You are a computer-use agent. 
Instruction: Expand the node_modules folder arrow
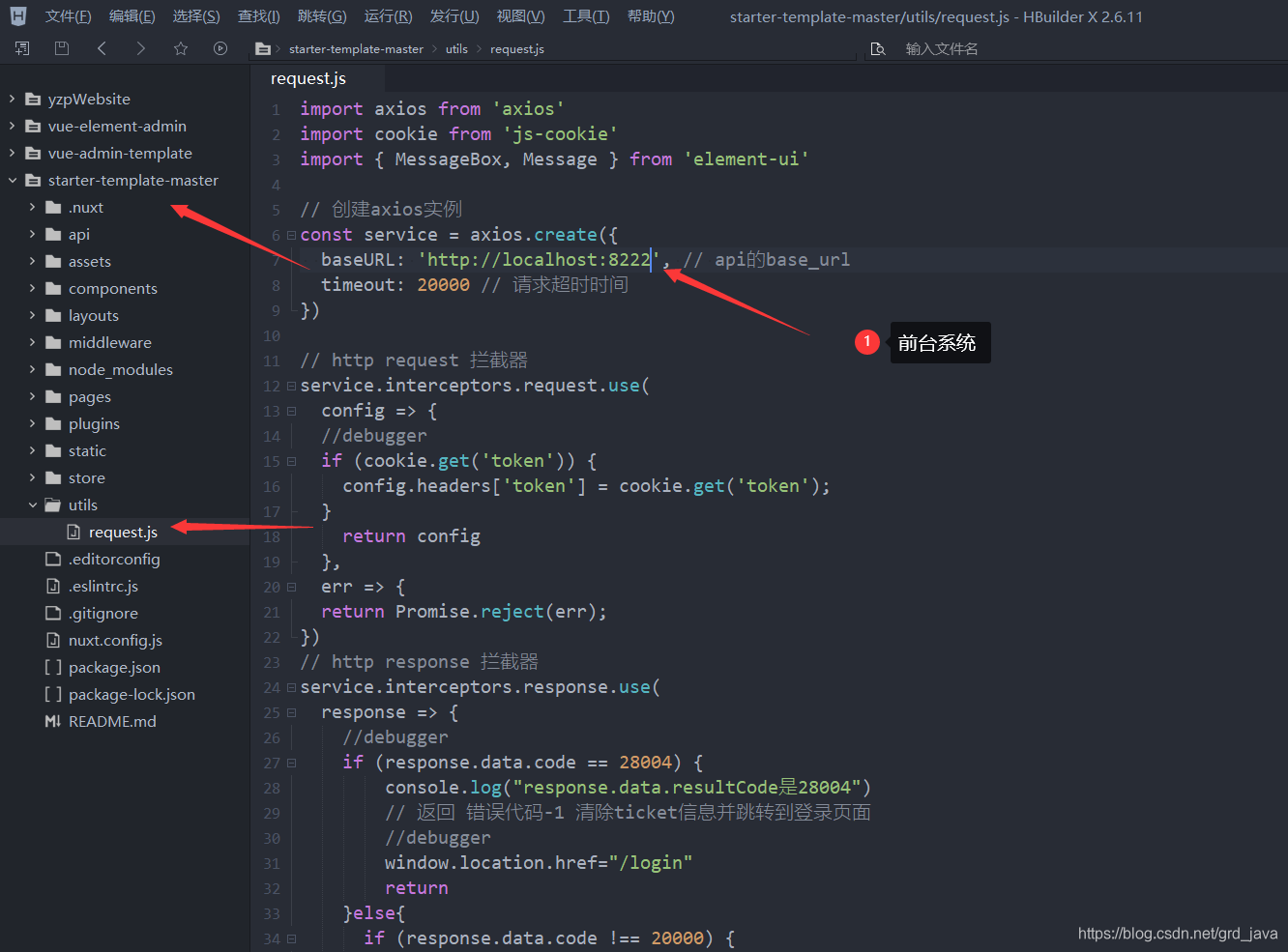coord(32,369)
